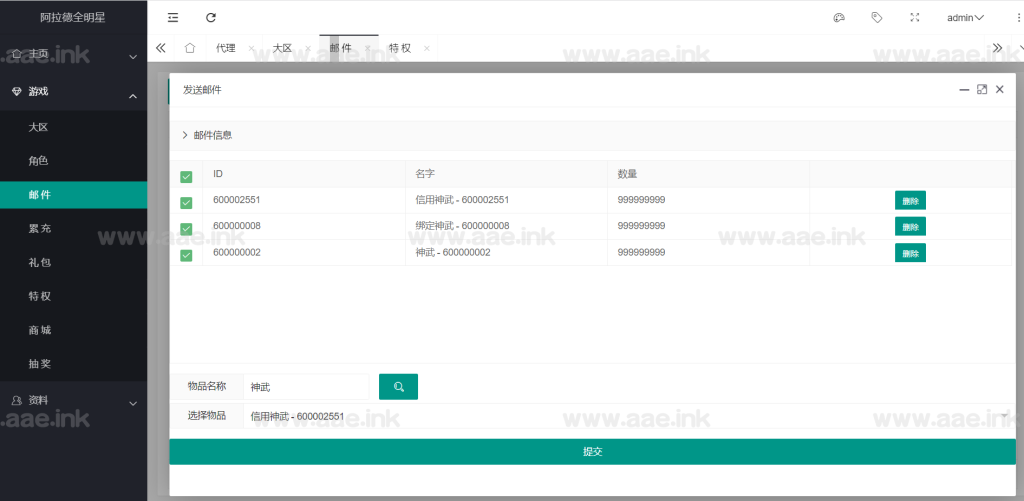The width and height of the screenshot is (1024, 501).
Task: Uncheck the row for ID 600000002
Action: (186, 255)
